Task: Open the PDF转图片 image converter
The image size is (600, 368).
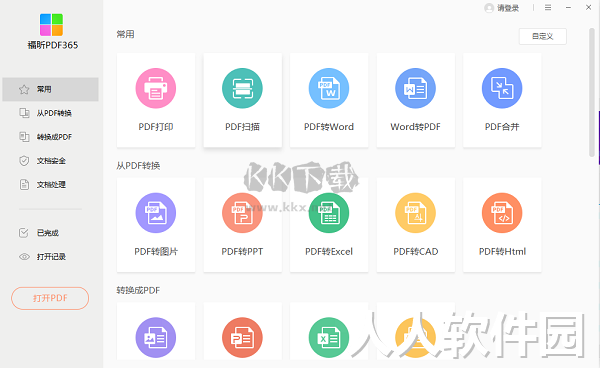Action: [x=156, y=225]
